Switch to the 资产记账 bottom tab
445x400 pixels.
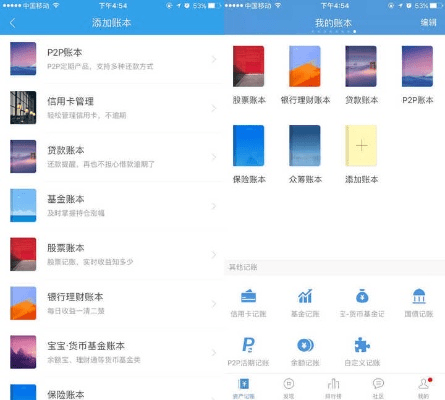244,388
